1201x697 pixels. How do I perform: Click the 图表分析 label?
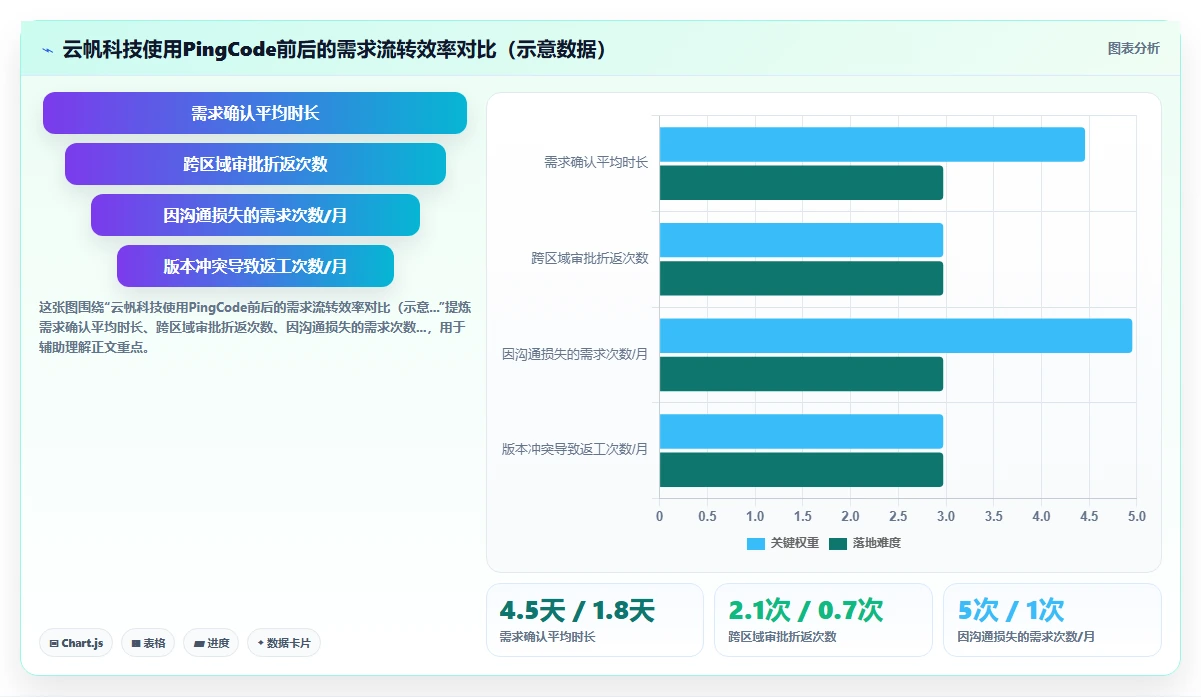[x=1134, y=49]
